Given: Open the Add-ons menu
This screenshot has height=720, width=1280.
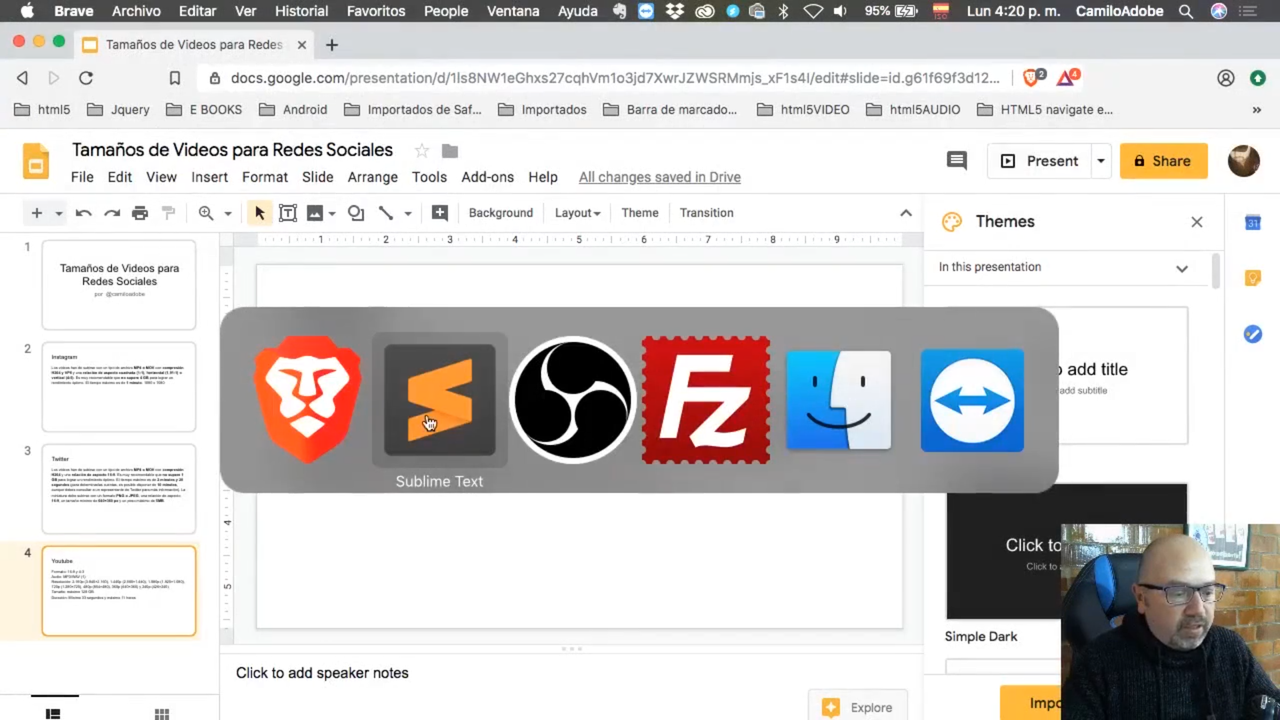Looking at the screenshot, I should coord(488,177).
